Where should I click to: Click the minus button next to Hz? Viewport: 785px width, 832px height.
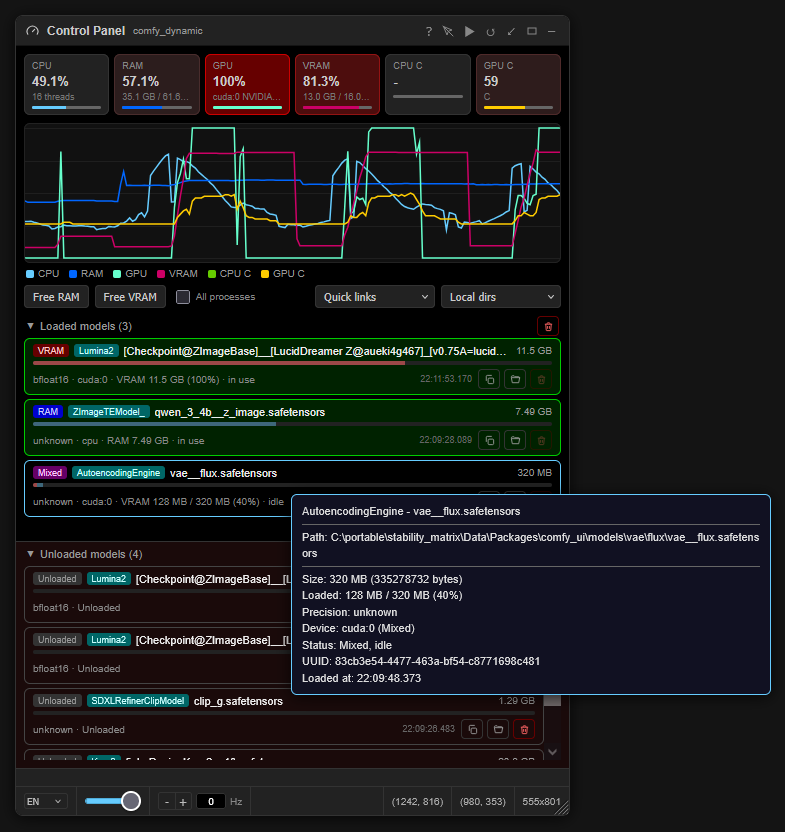click(x=167, y=802)
